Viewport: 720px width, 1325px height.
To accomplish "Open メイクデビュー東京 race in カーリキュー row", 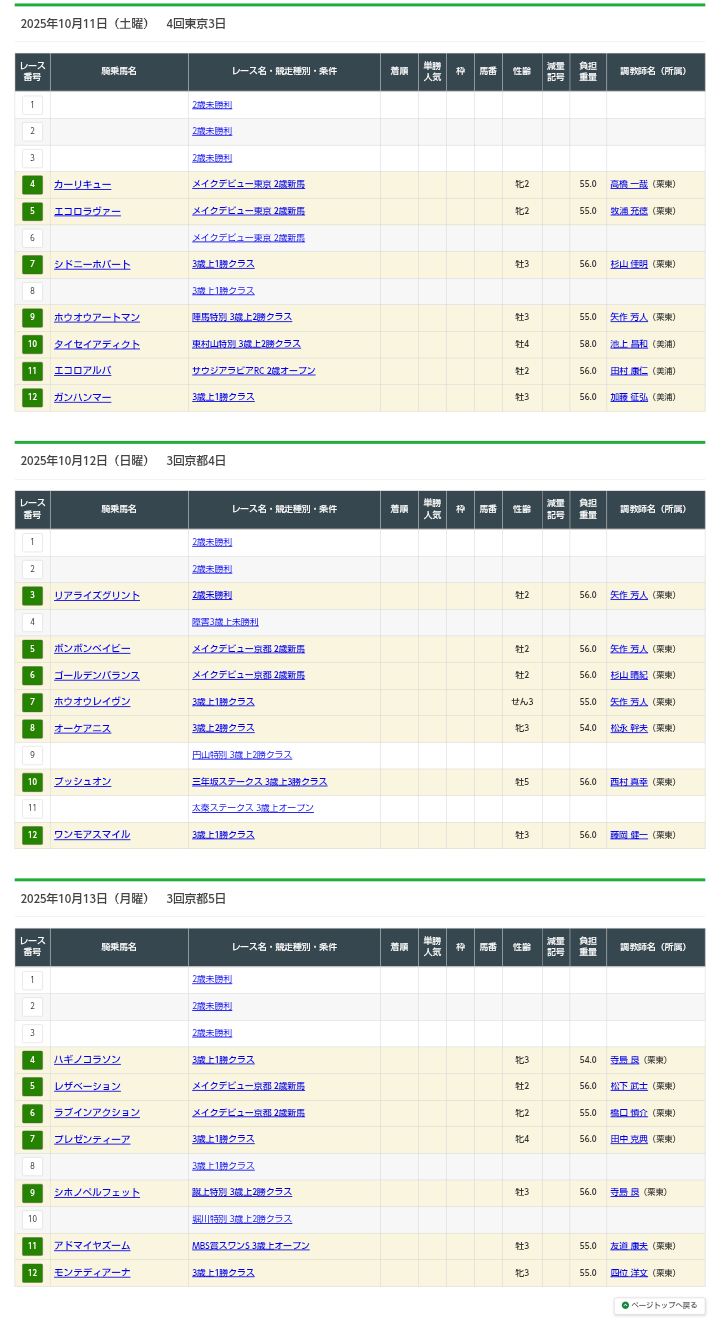I will pyautogui.click(x=249, y=185).
